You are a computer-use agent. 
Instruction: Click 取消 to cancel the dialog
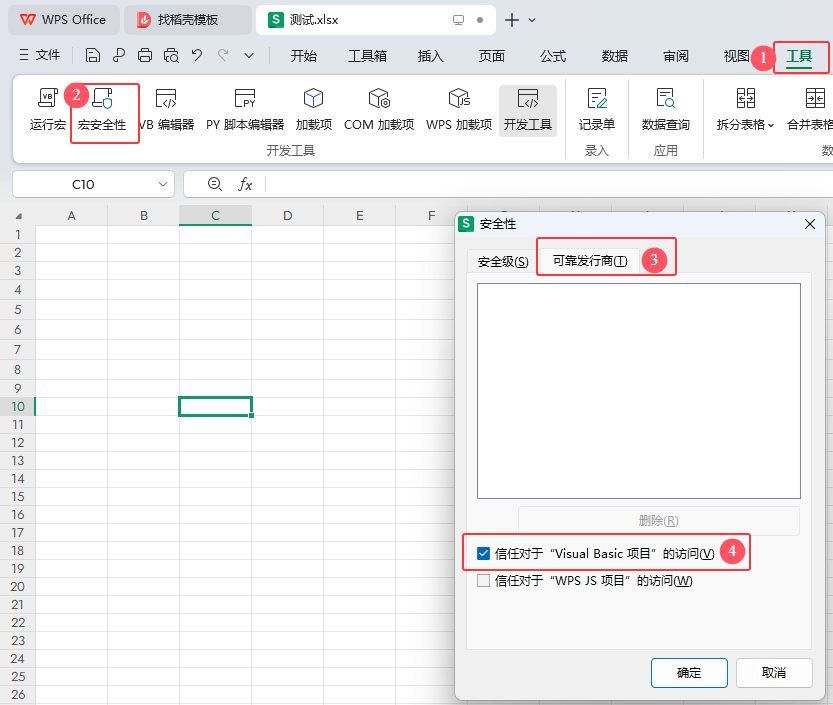[774, 673]
